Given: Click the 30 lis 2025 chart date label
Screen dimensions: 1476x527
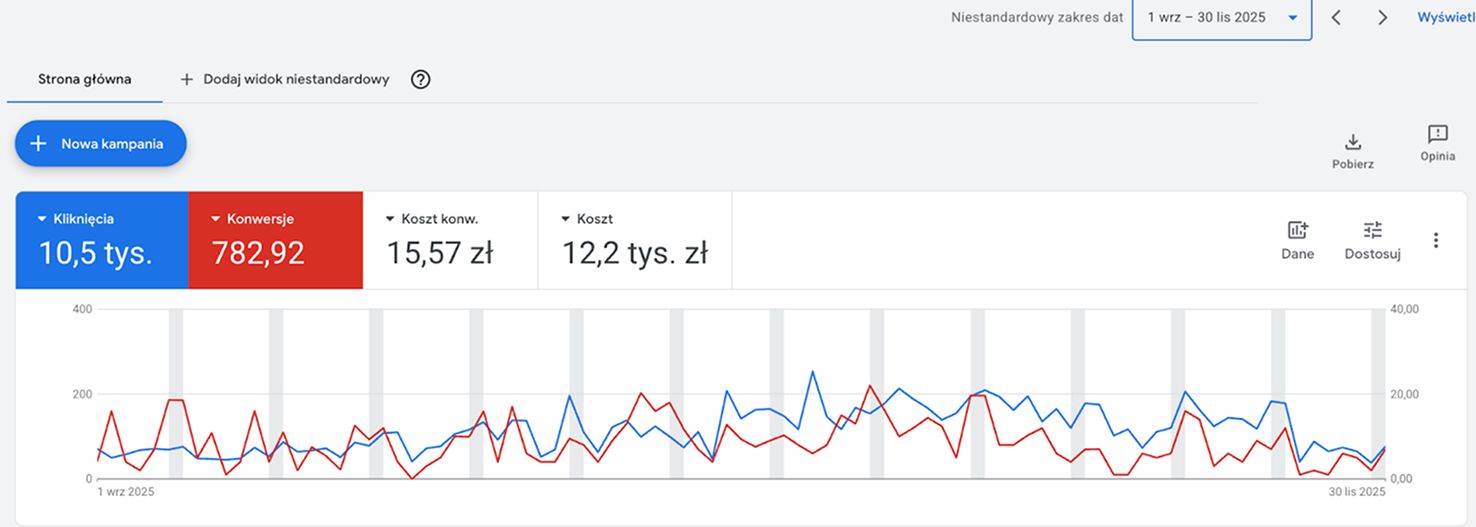Looking at the screenshot, I should click(x=1357, y=492).
